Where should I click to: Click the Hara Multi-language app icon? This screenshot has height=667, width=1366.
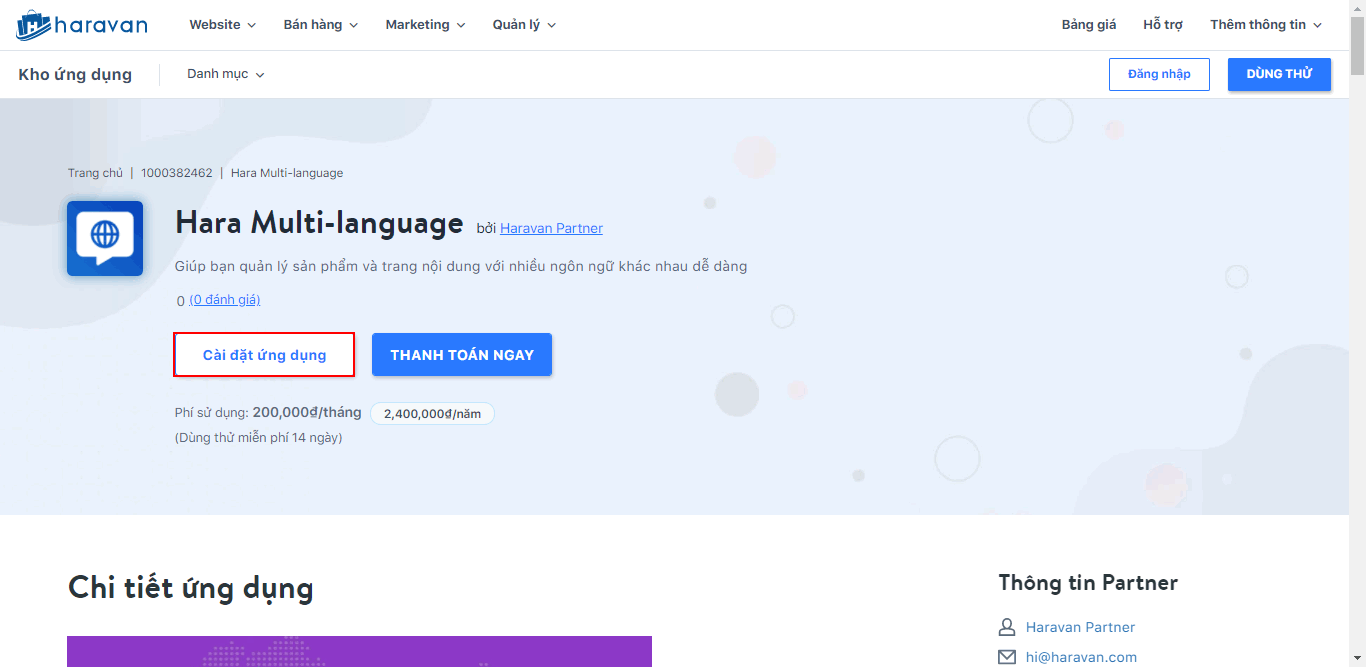(105, 238)
